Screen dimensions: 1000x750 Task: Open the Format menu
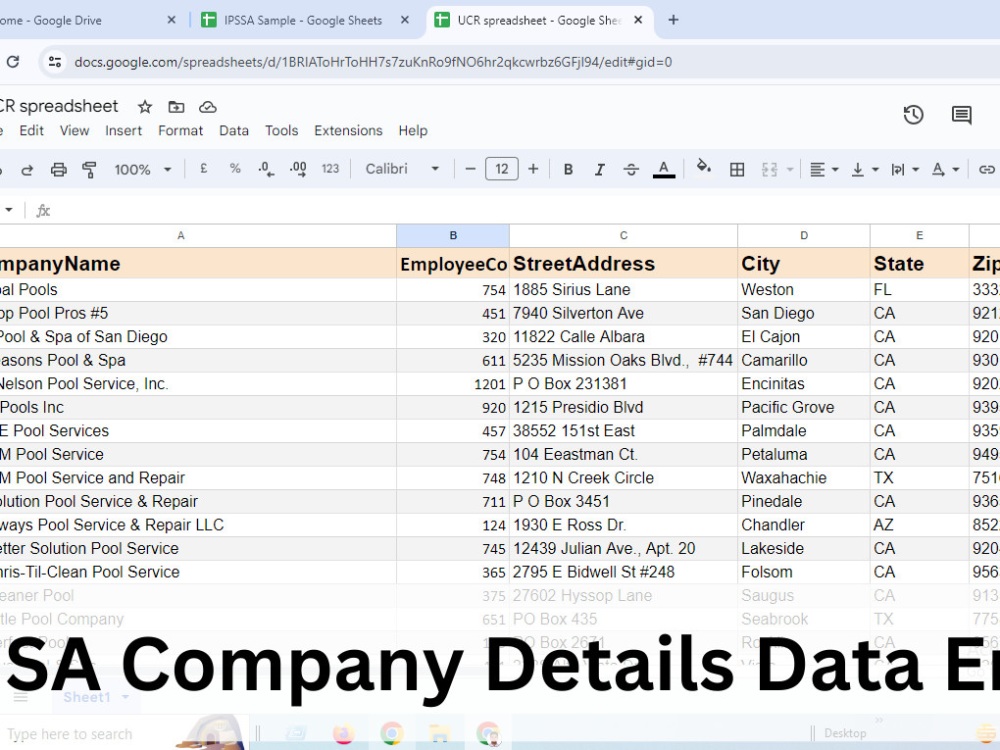tap(180, 131)
